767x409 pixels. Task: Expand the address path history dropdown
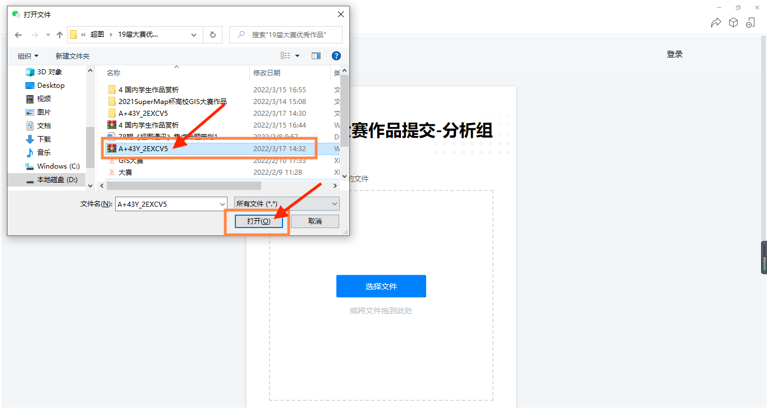tap(193, 35)
